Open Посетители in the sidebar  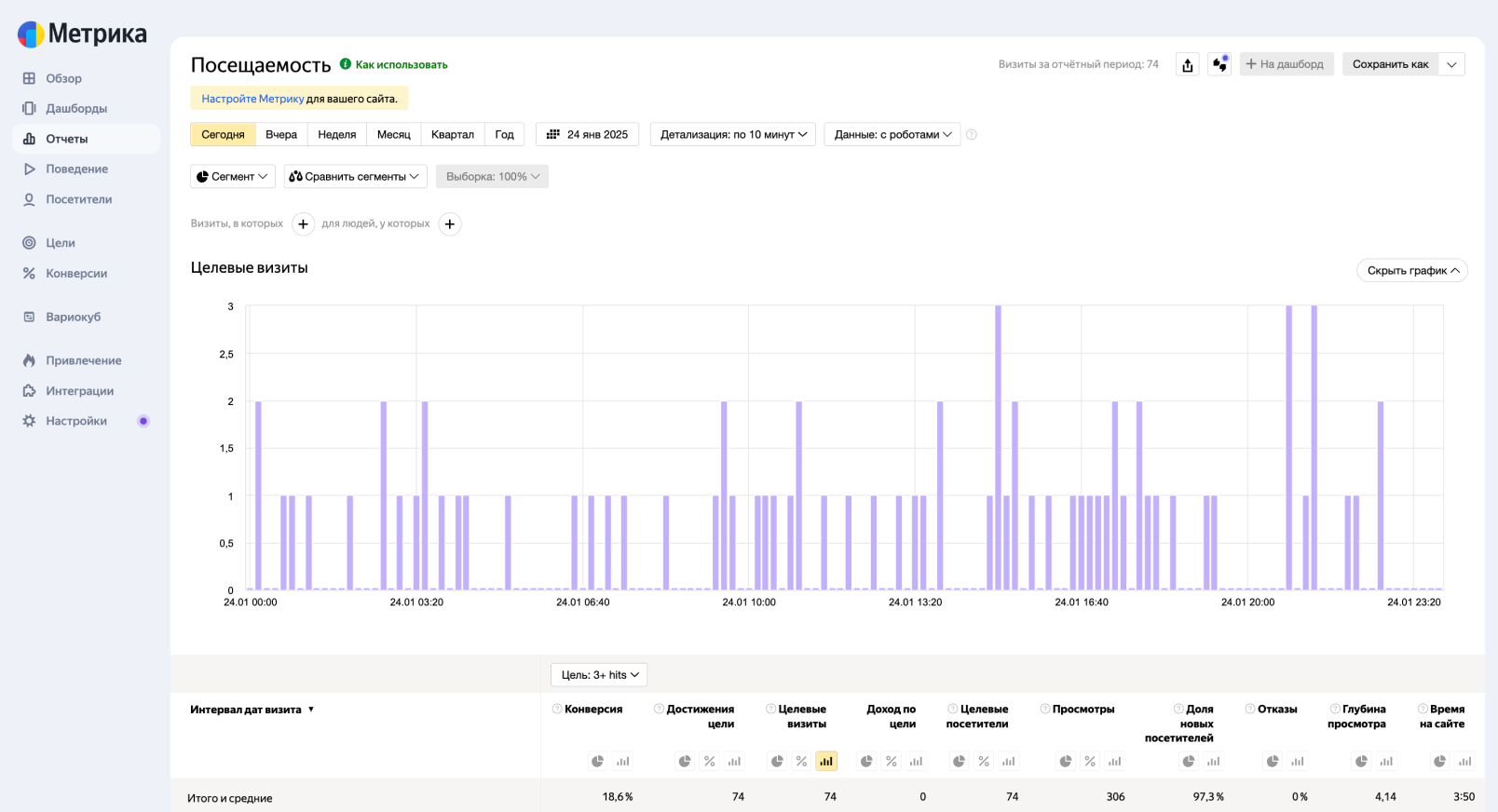point(78,199)
